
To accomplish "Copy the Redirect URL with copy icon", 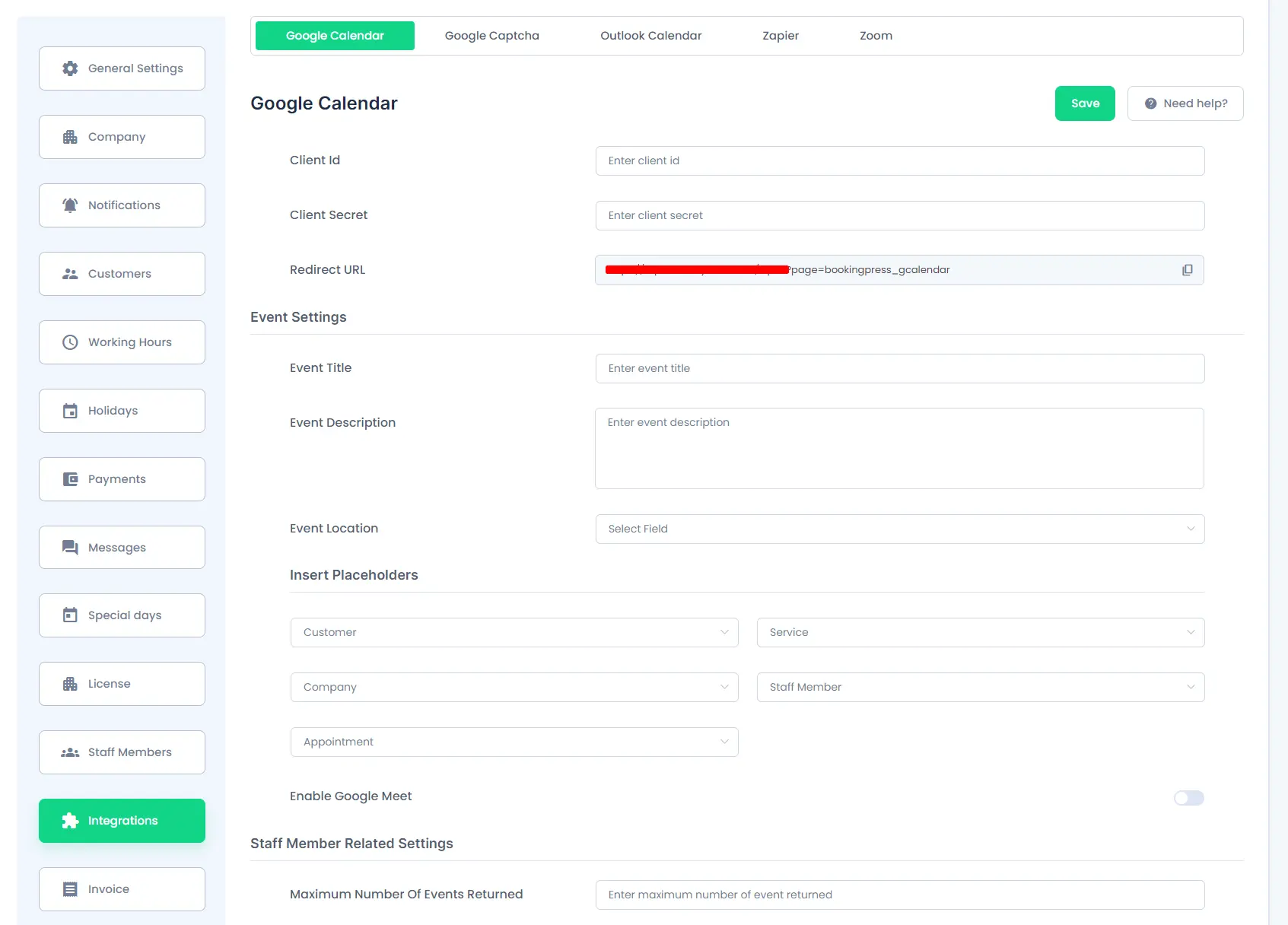I will point(1188,270).
